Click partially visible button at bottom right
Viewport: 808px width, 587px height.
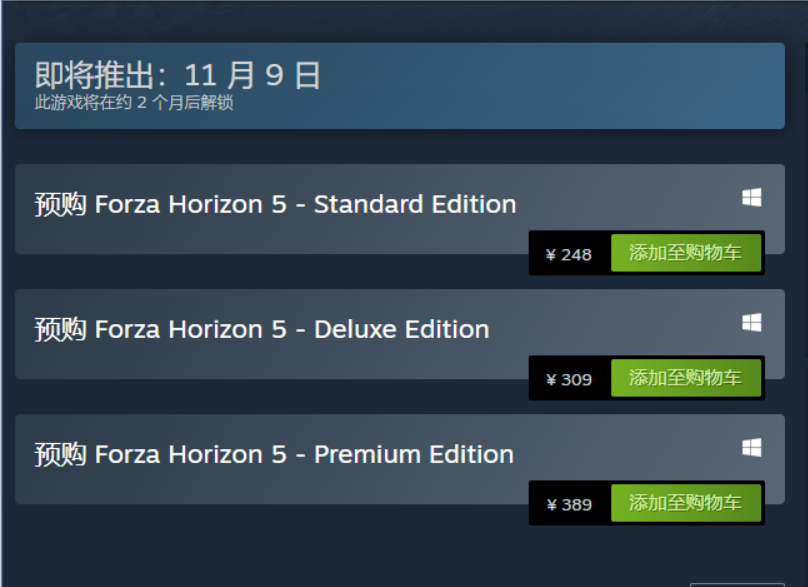tap(737, 585)
